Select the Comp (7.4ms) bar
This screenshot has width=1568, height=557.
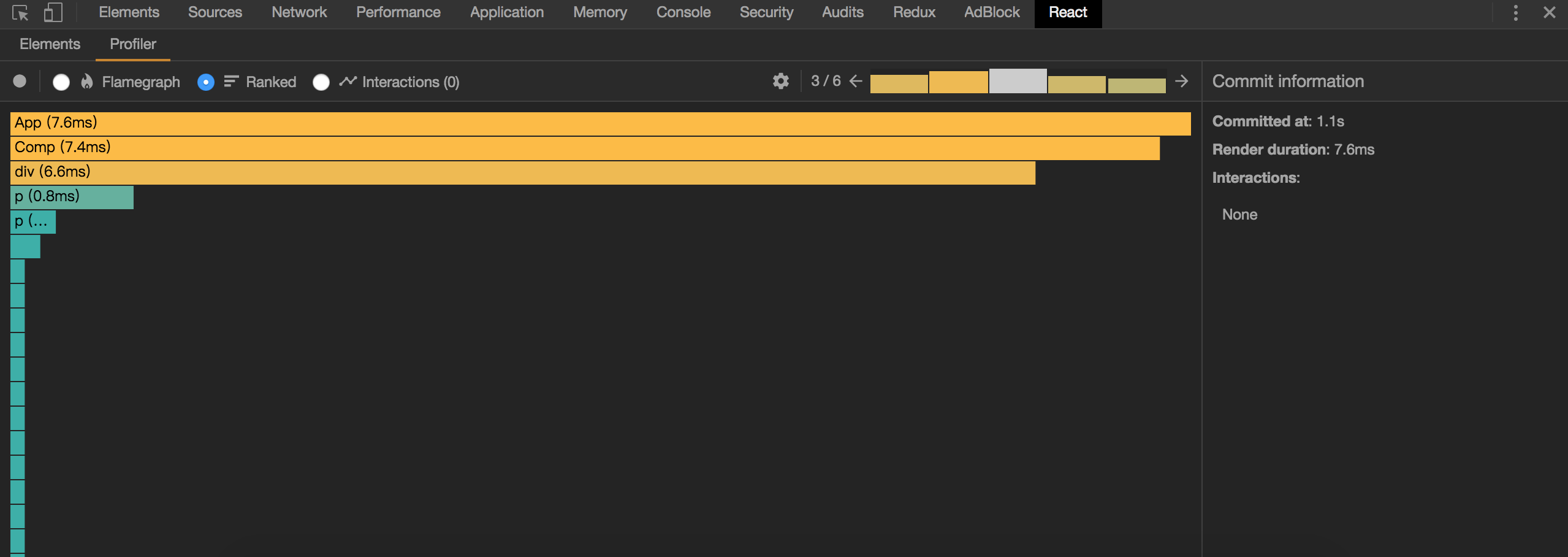coord(585,148)
